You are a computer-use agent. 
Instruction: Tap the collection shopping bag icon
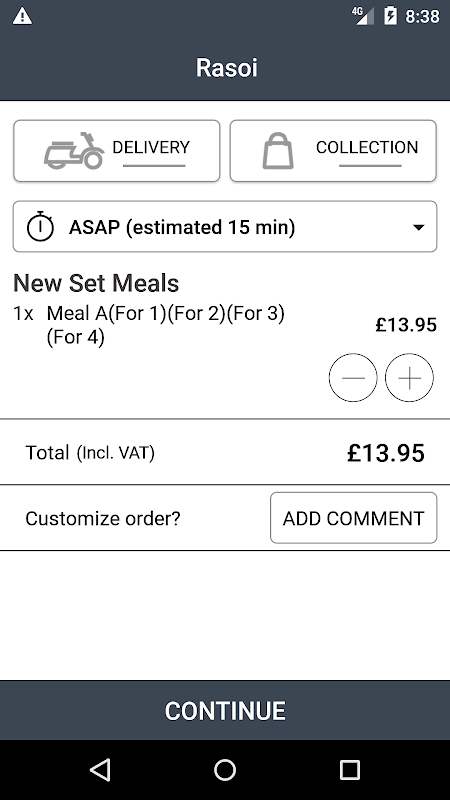click(278, 151)
